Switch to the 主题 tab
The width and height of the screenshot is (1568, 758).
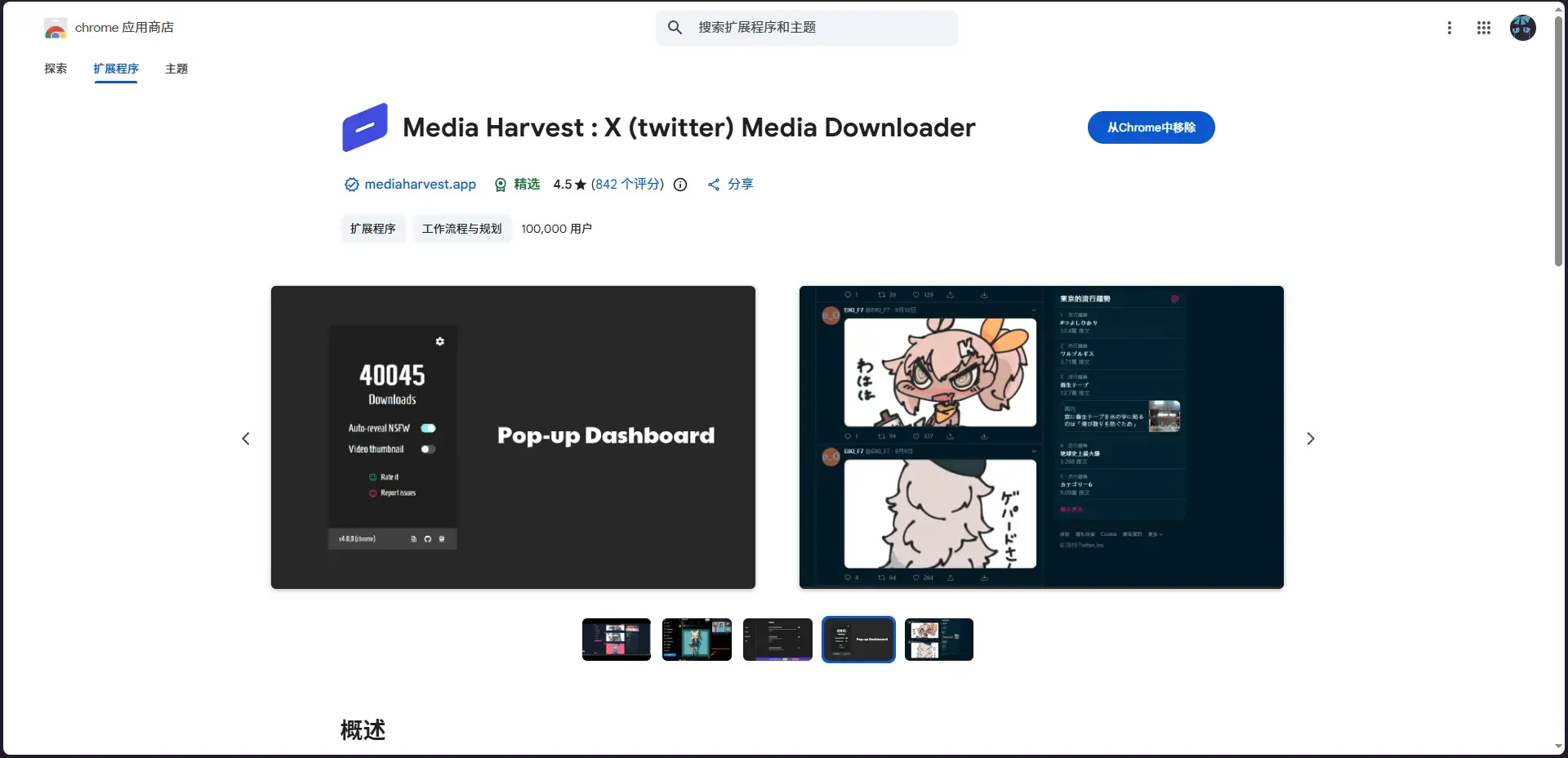pyautogui.click(x=176, y=69)
